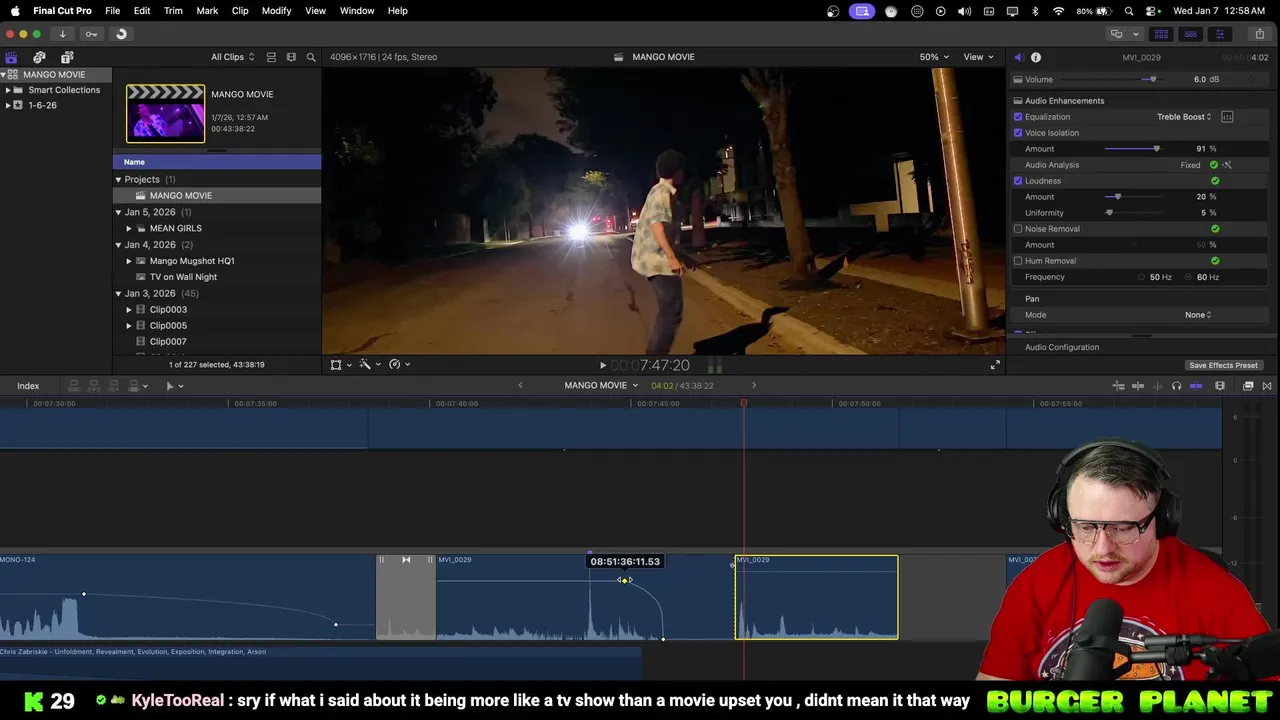Open the 50% viewer zoom dropdown
The width and height of the screenshot is (1280, 720).
coord(934,57)
